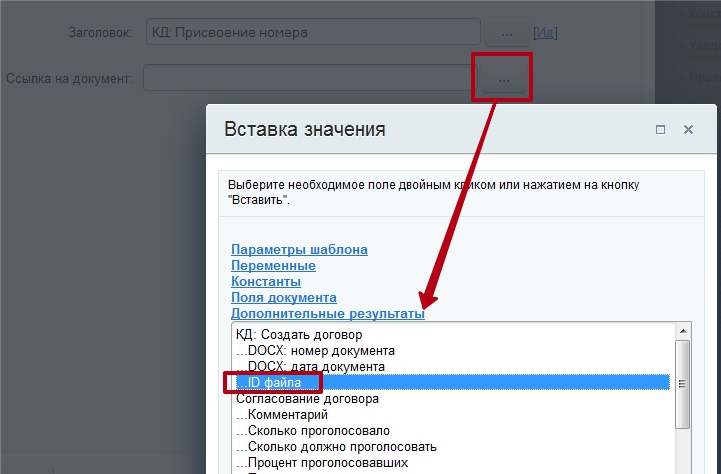721x474 pixels.
Task: Select DOCX: дата документа in the list
Action: coord(310,366)
